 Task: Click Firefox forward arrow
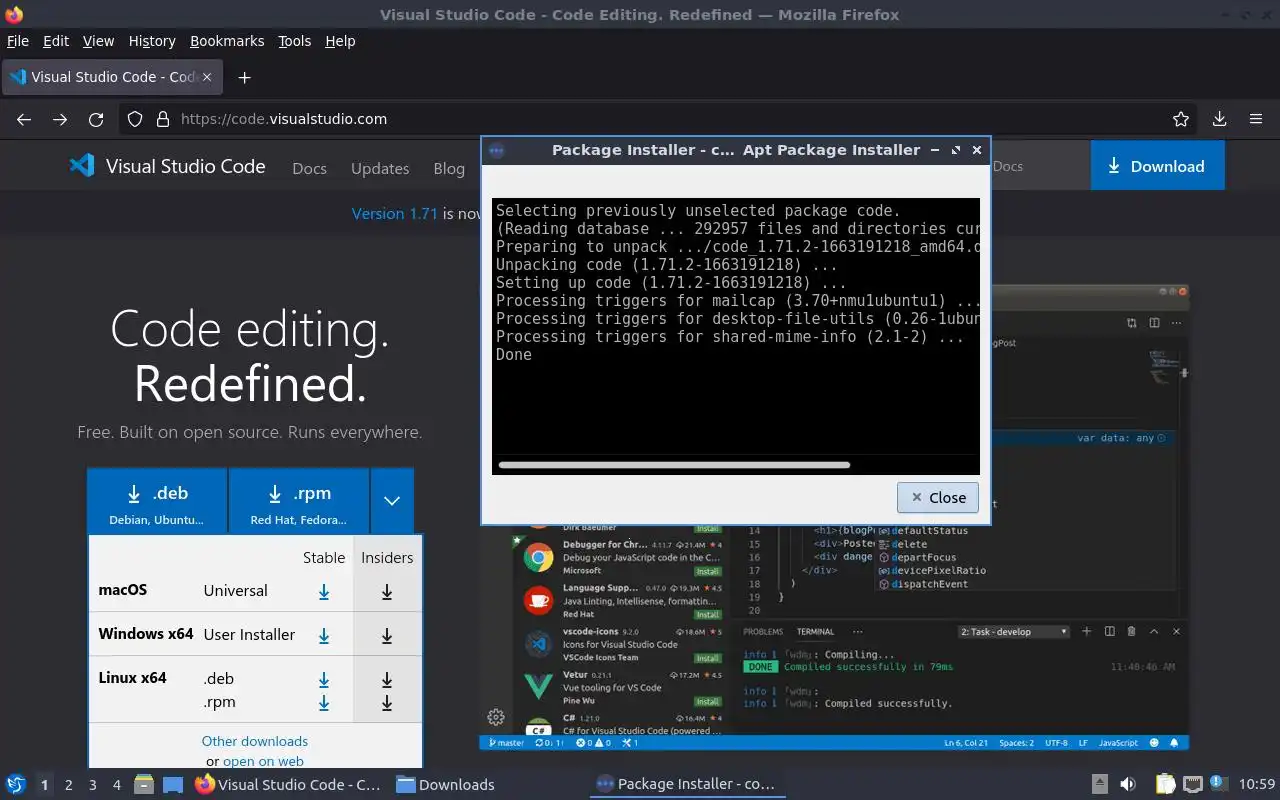point(60,119)
